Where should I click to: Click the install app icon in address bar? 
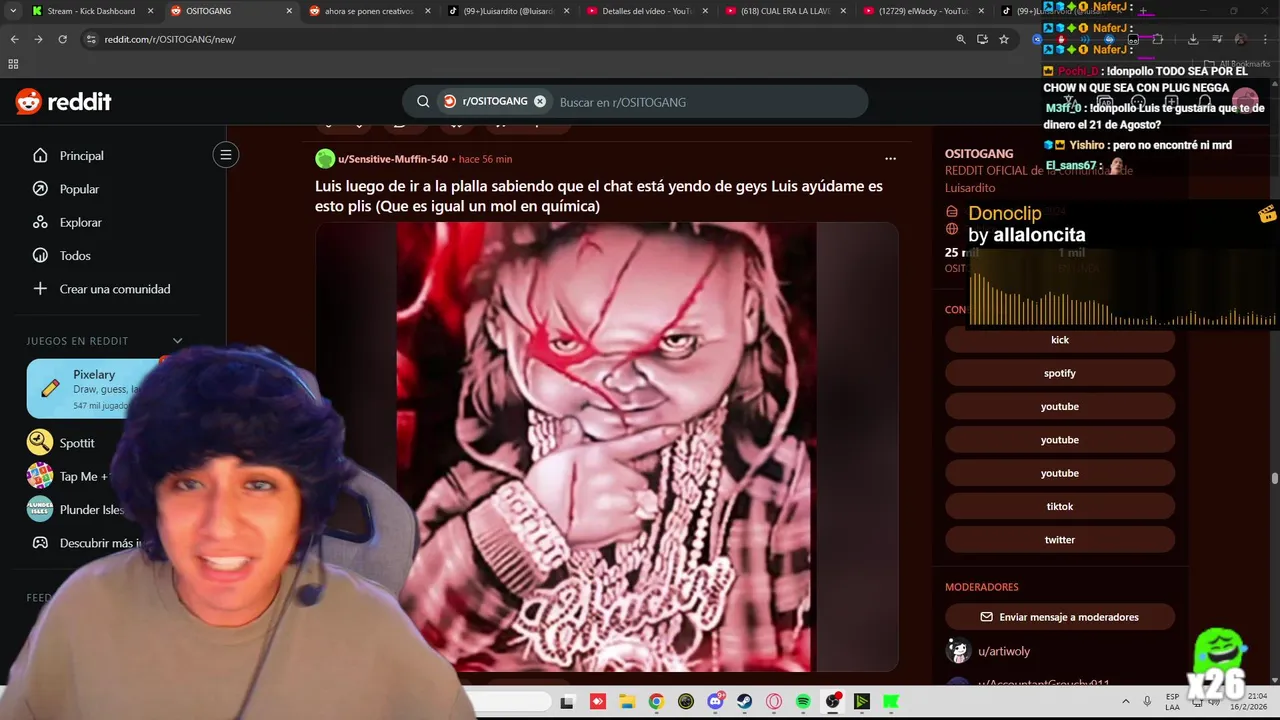click(982, 39)
